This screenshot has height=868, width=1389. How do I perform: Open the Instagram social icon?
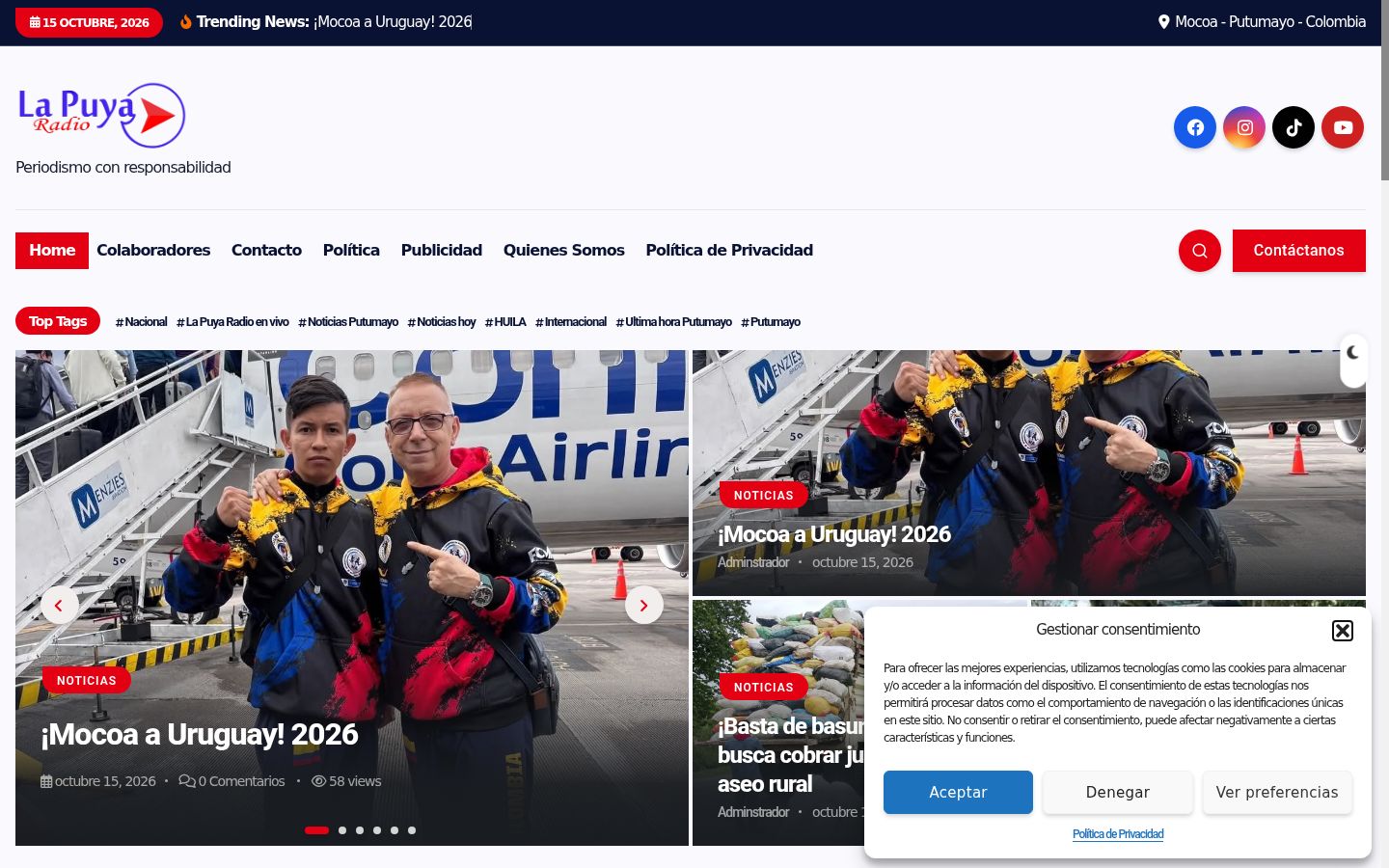[1244, 127]
